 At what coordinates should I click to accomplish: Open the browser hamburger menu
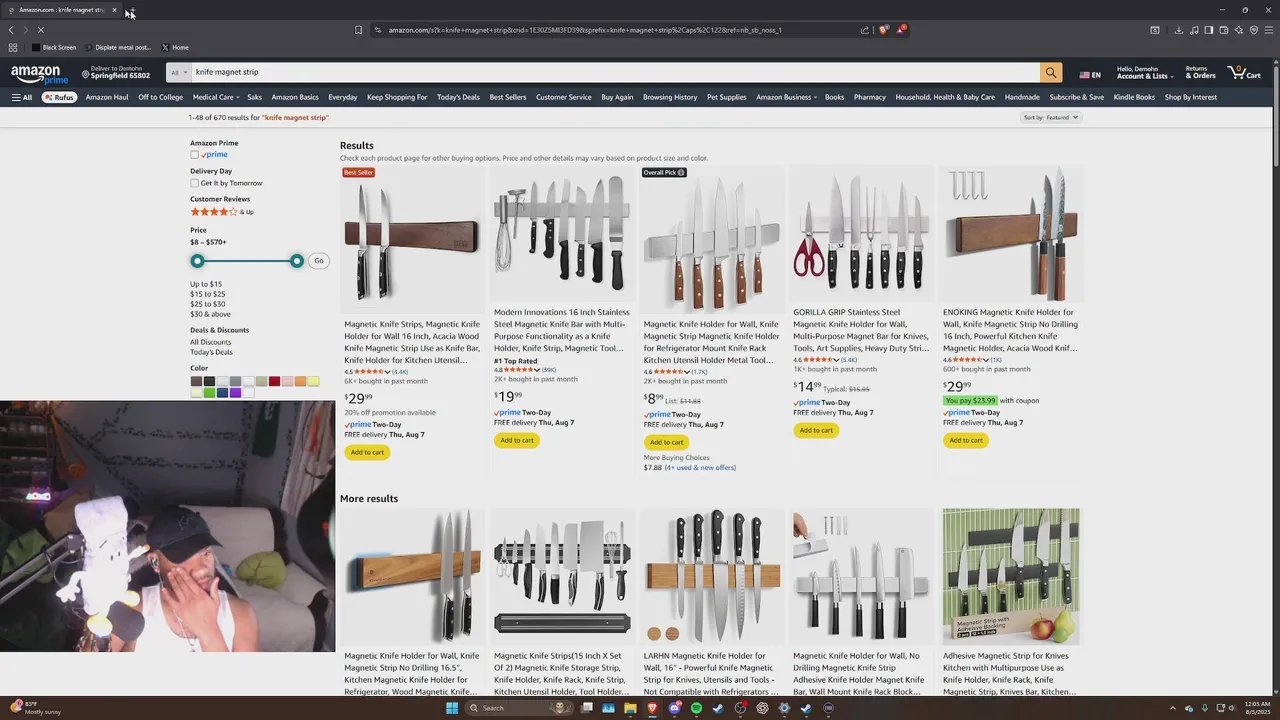coord(1269,30)
